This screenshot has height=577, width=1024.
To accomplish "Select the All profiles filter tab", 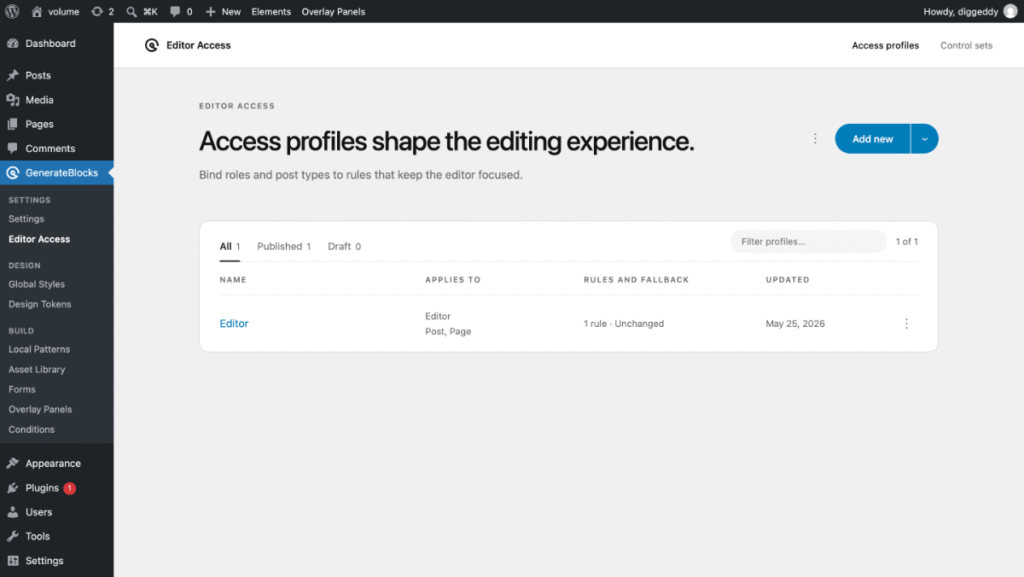I will (230, 246).
